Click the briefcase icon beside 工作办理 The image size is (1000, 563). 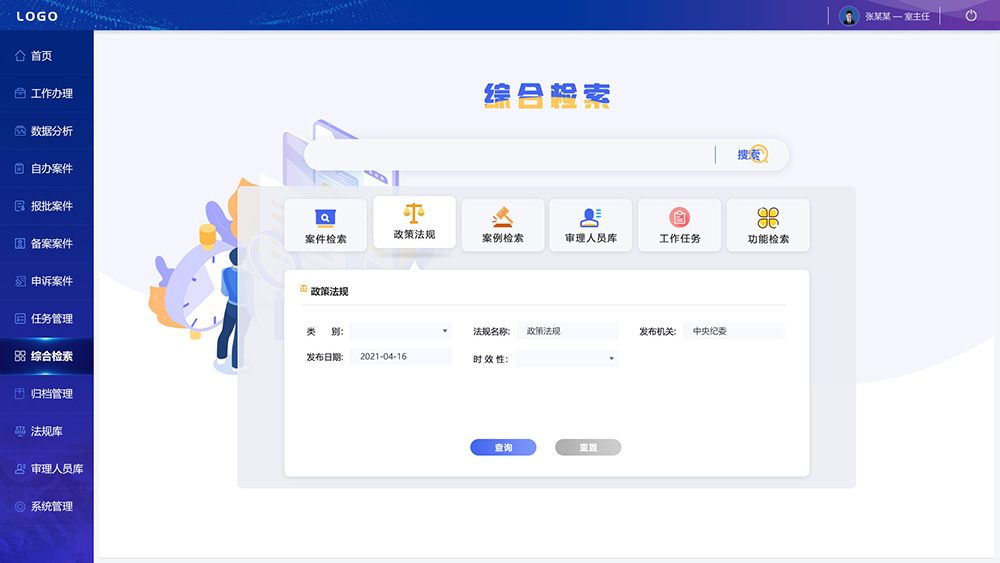coord(20,93)
